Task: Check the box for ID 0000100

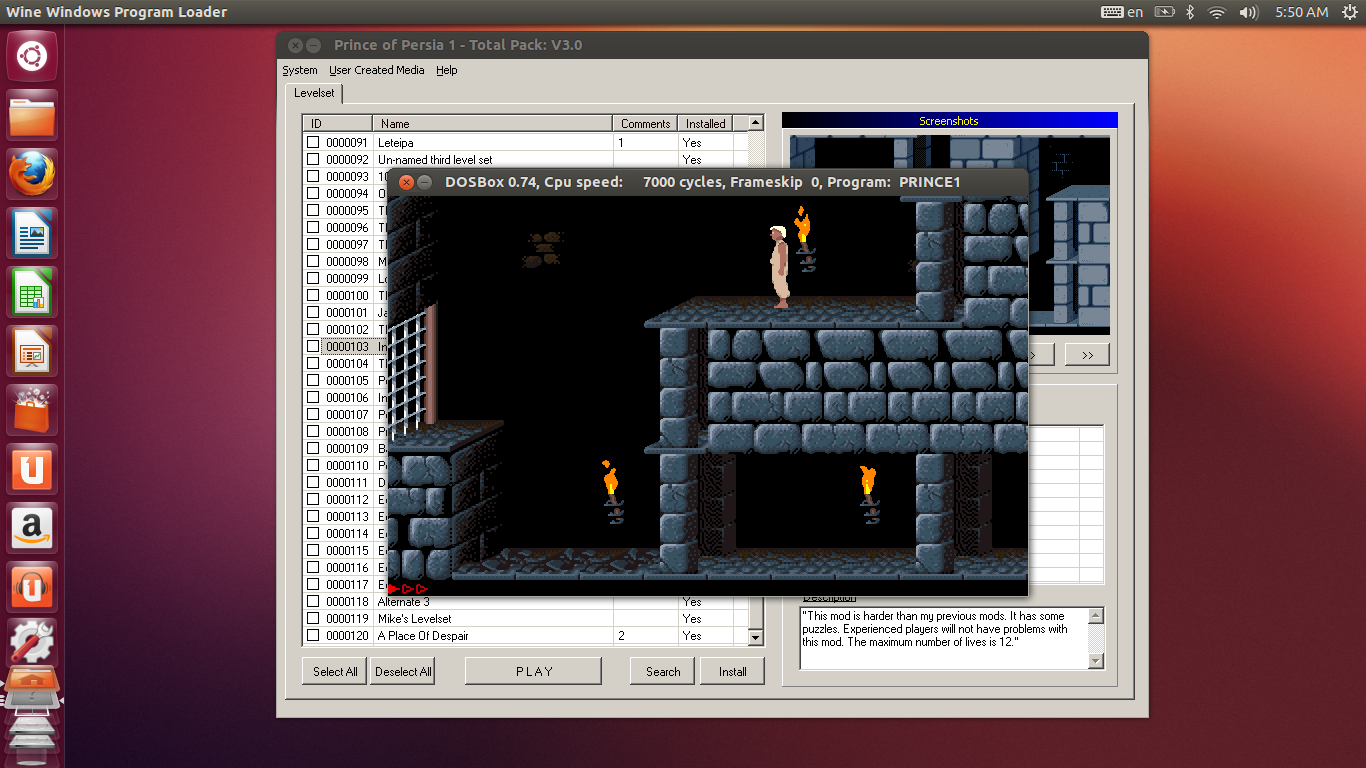Action: pos(313,295)
